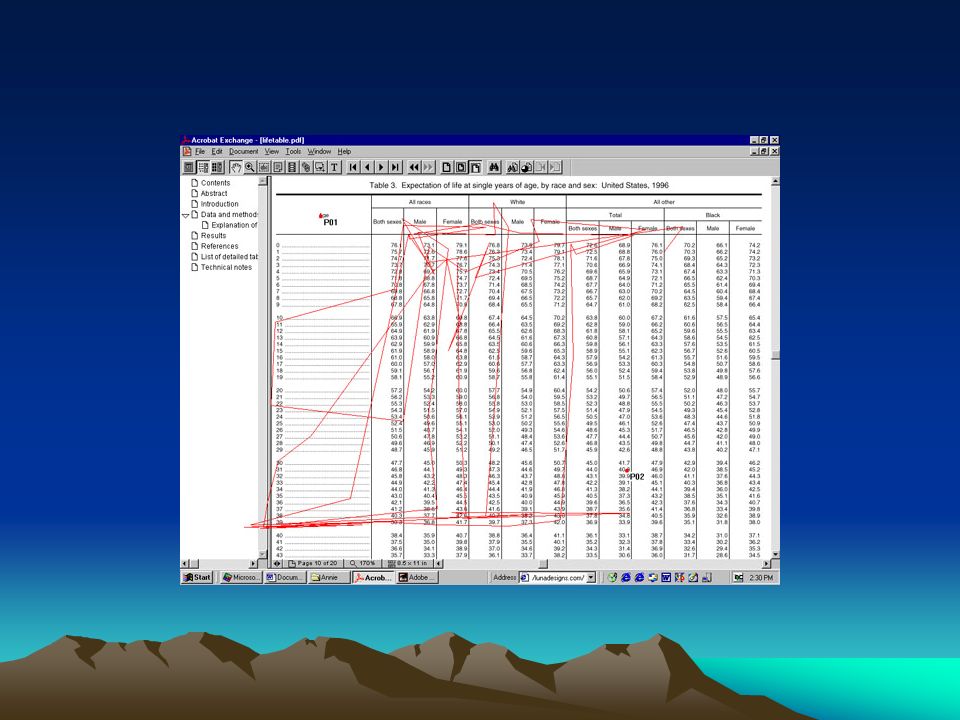
Task: Click the document horizontal scrollbar thumb
Action: (x=542, y=563)
